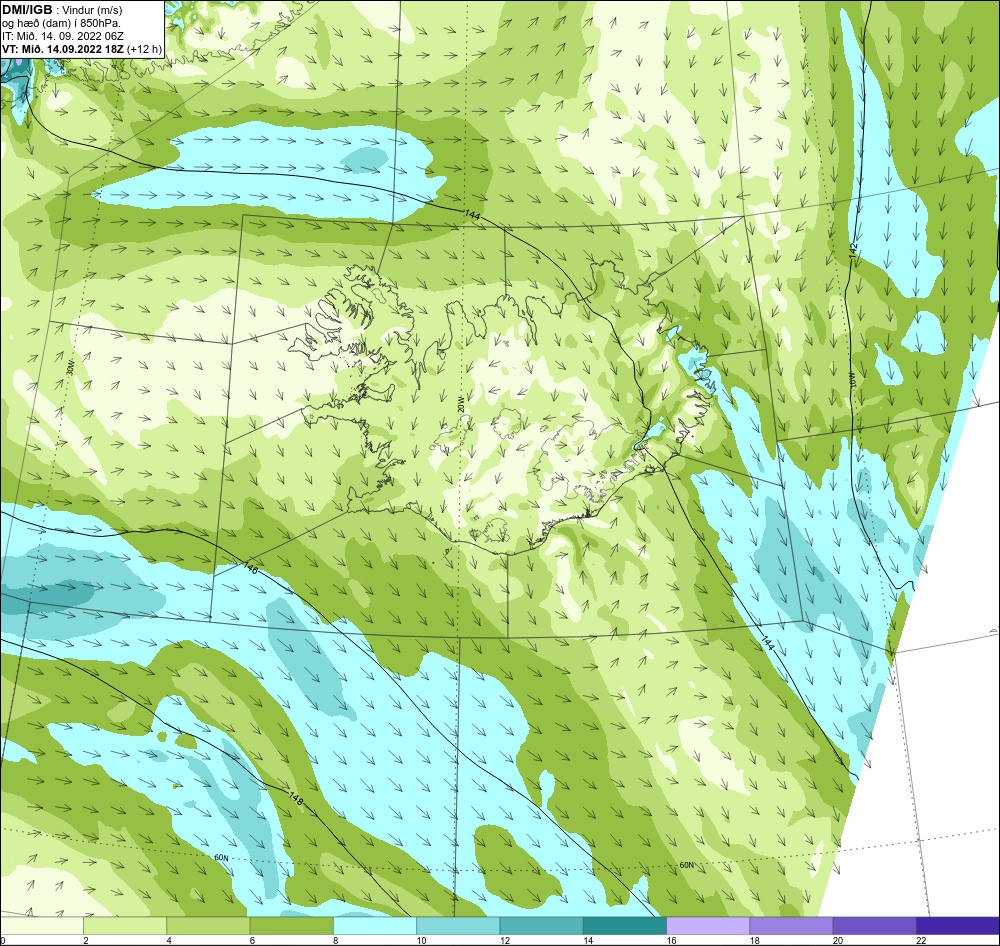Click the 20–22 m/s purple legend swatch
The height and width of the screenshot is (946, 1000).
tap(874, 925)
